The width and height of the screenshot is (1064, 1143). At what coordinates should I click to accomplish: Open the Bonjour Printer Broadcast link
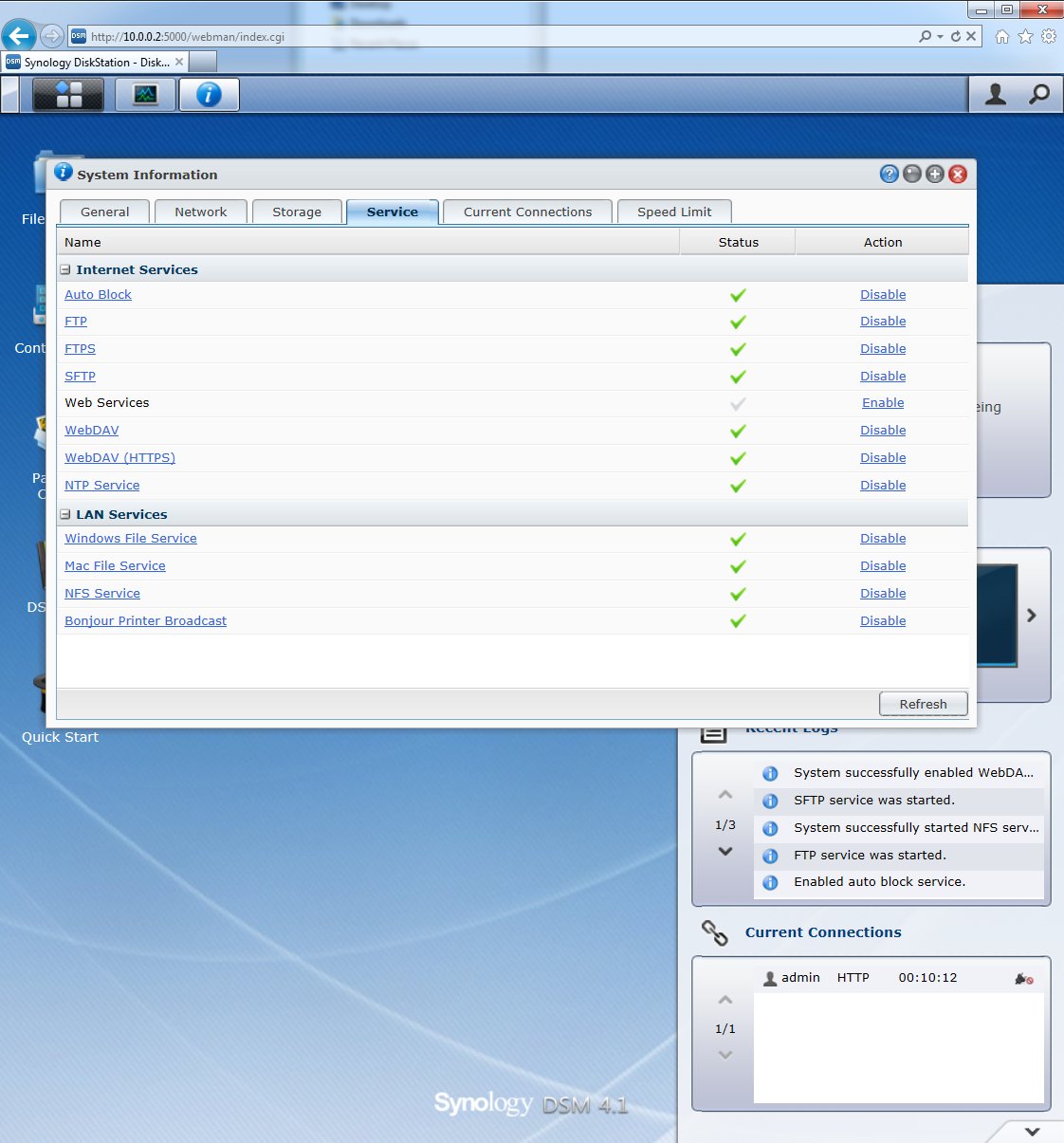coord(146,621)
